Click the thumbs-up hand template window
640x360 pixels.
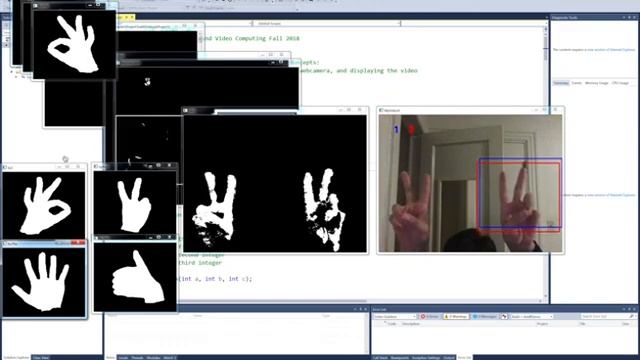[x=135, y=277]
